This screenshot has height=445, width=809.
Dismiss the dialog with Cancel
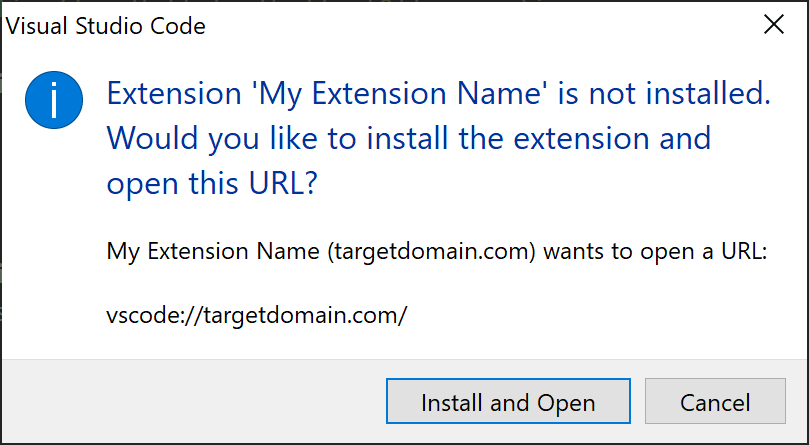715,401
